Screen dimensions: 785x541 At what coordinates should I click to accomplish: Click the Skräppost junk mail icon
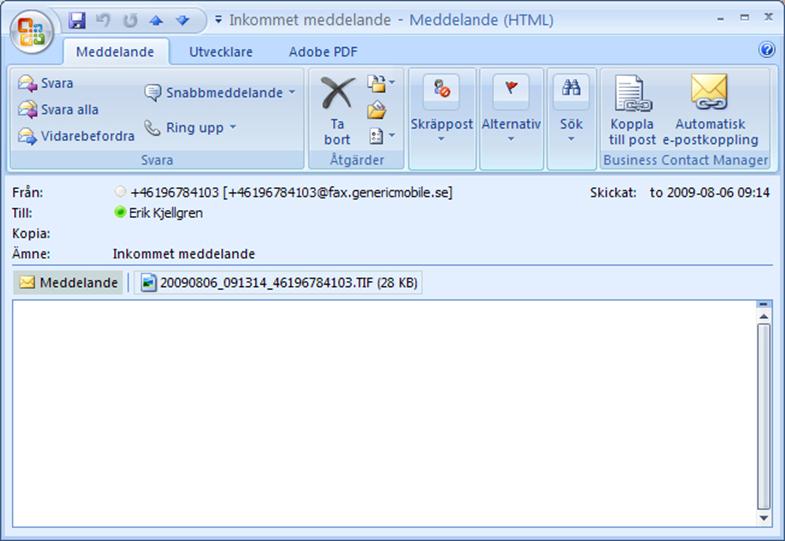(x=442, y=89)
